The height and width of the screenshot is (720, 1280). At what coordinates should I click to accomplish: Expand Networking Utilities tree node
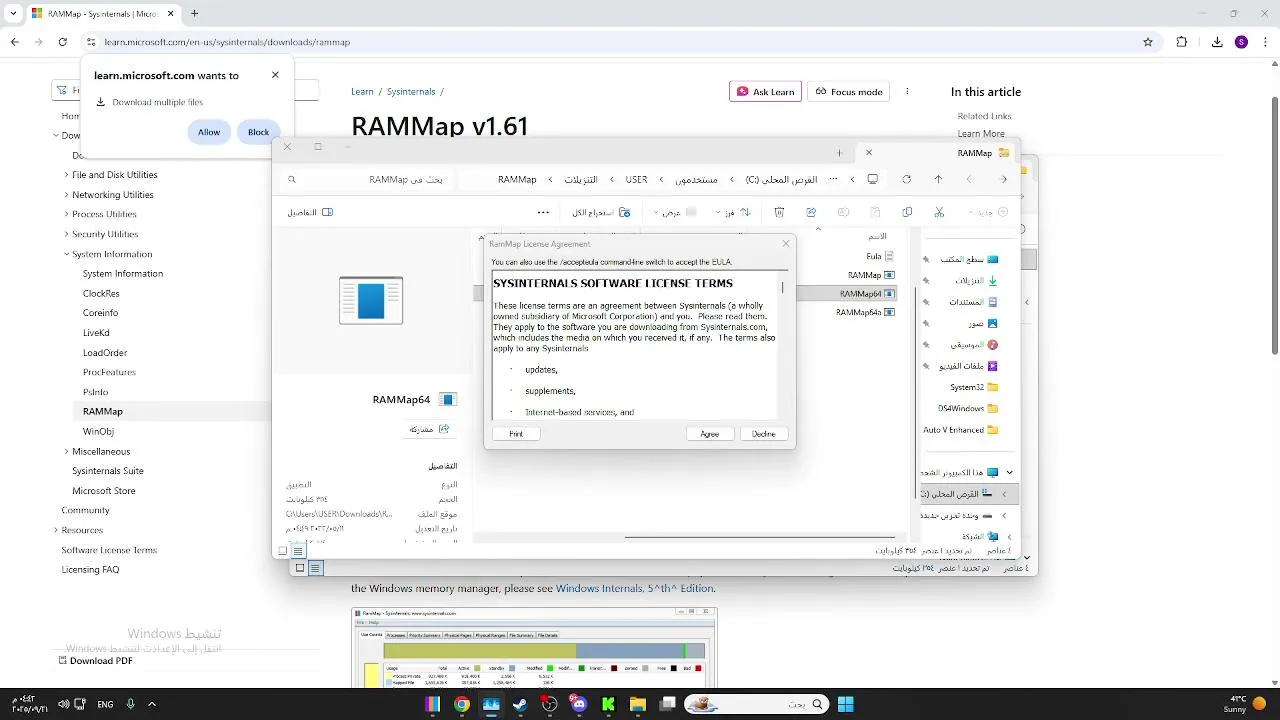[67, 195]
